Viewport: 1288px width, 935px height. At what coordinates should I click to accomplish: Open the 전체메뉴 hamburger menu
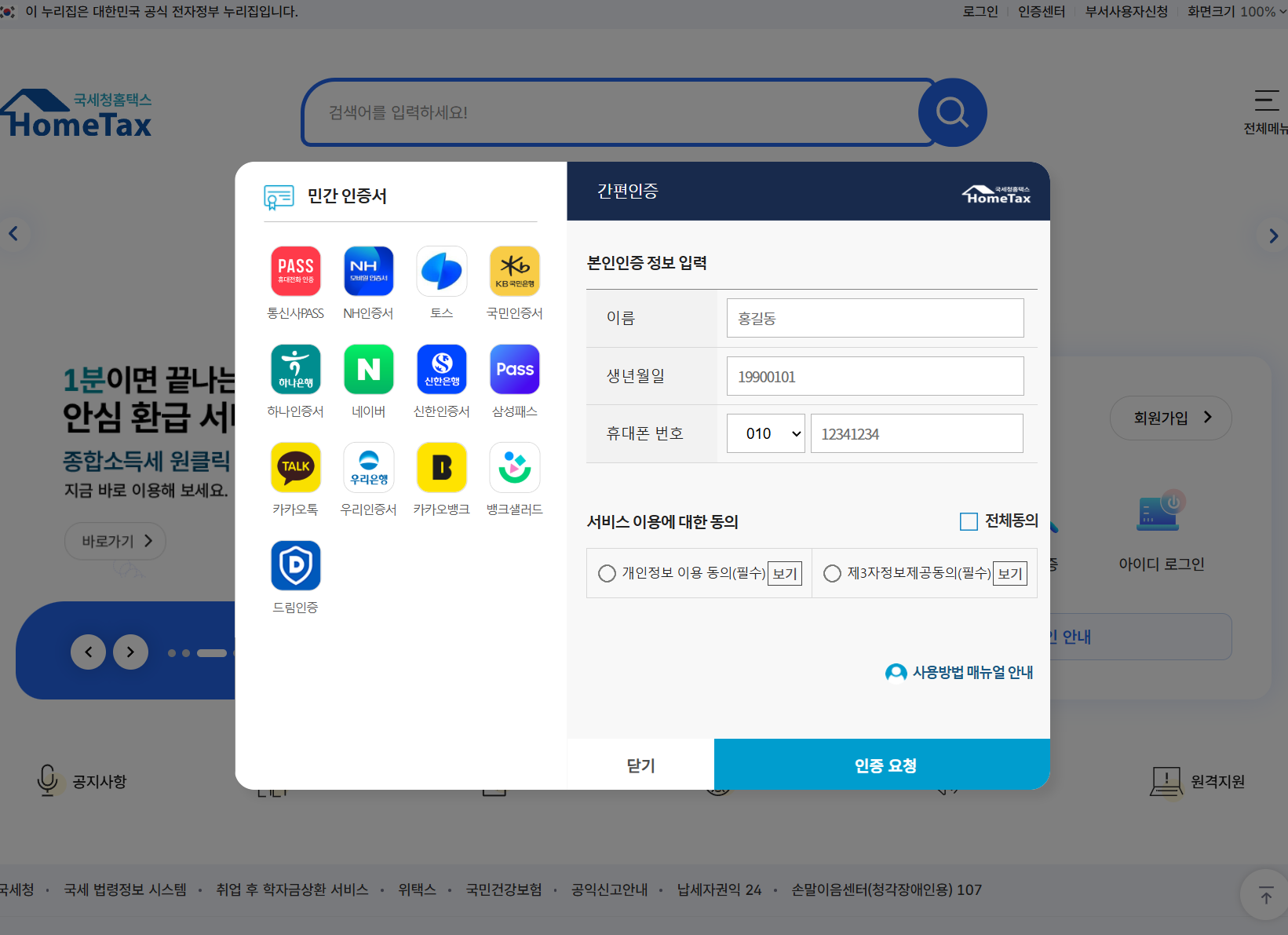pyautogui.click(x=1266, y=111)
